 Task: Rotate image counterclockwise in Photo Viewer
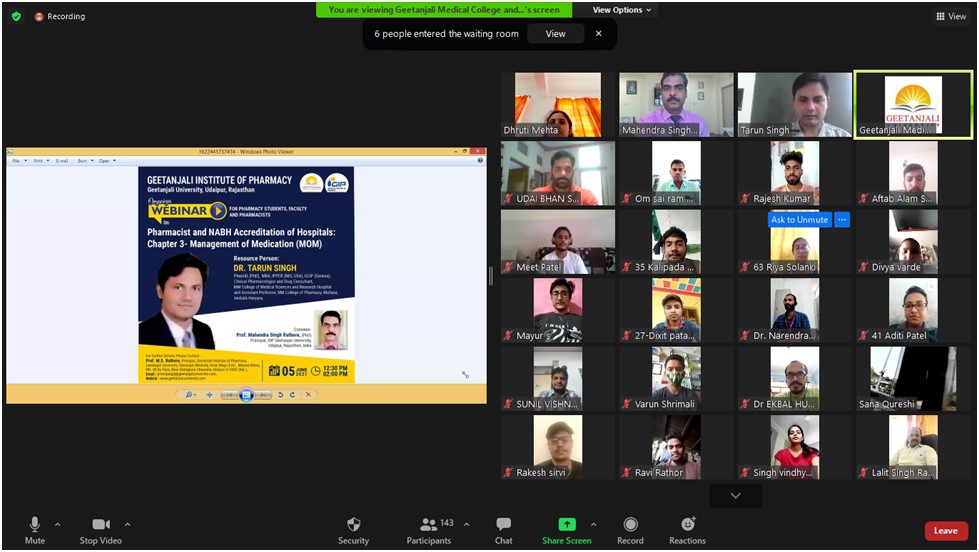[280, 395]
